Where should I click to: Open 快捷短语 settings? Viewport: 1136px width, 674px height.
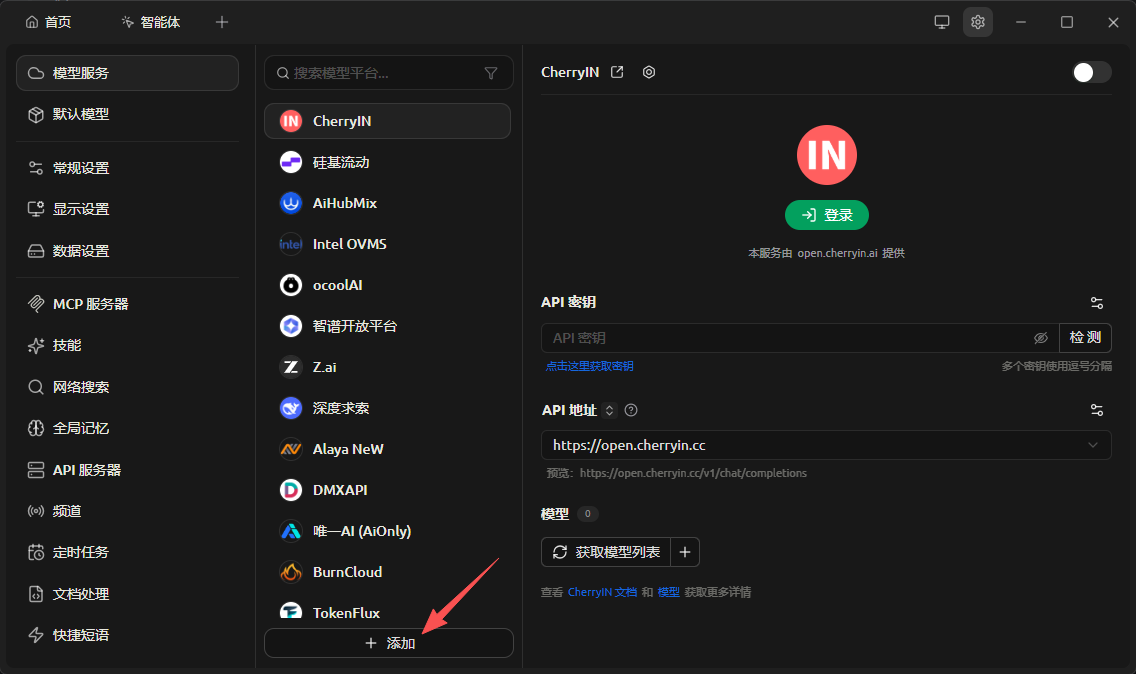coord(128,636)
